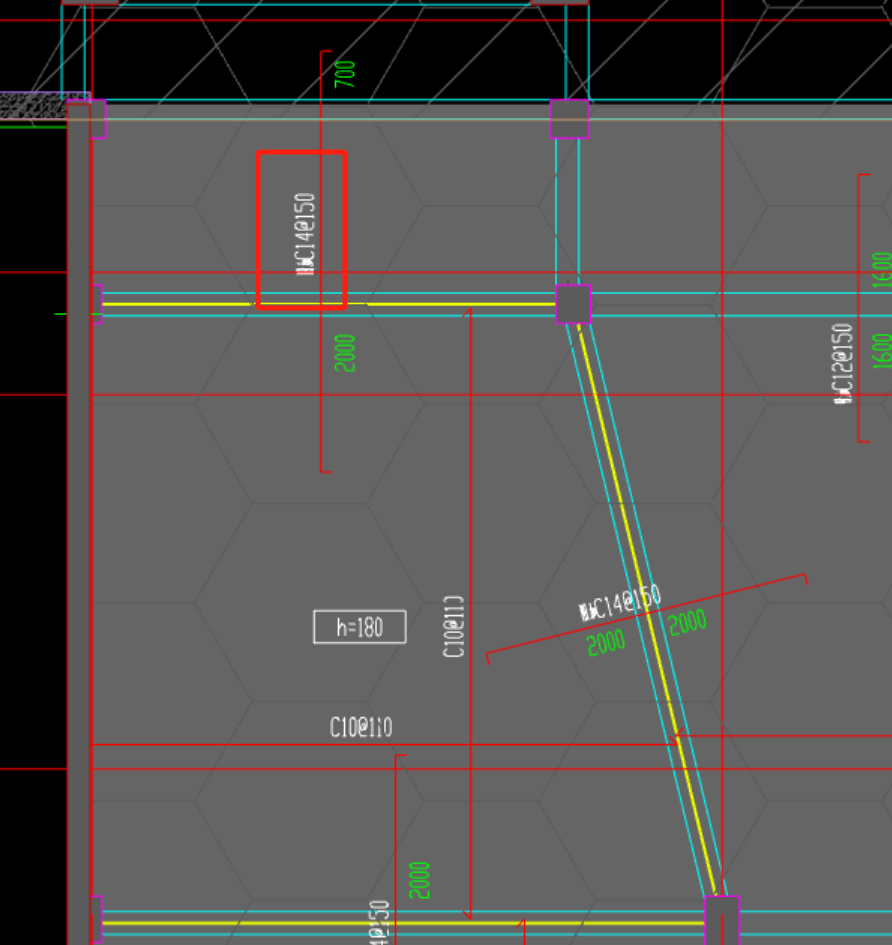Image resolution: width=892 pixels, height=945 pixels.
Task: Click the vertical "2000" just below the upper yellow beam
Action: (345, 353)
